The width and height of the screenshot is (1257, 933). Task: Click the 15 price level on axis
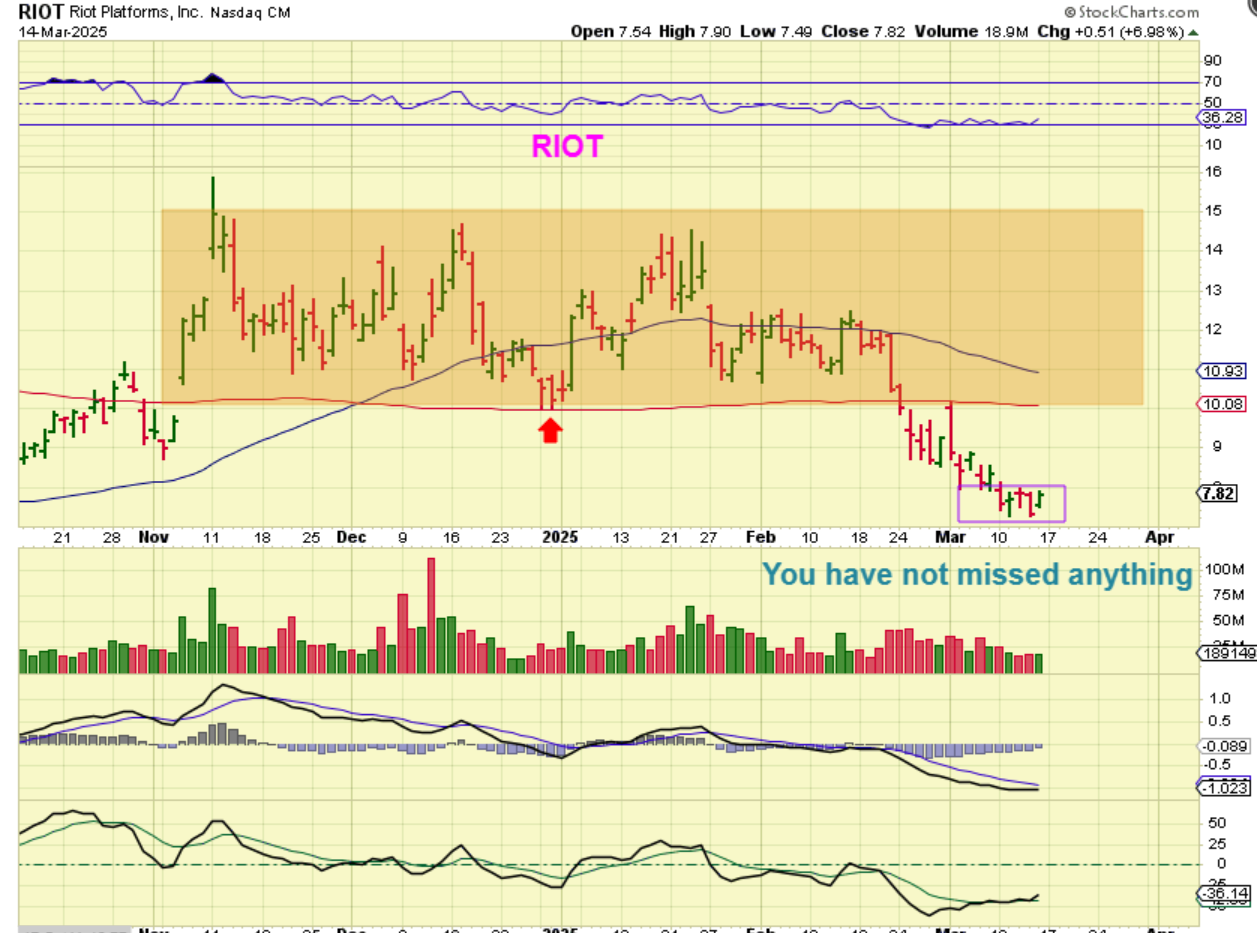point(1213,210)
